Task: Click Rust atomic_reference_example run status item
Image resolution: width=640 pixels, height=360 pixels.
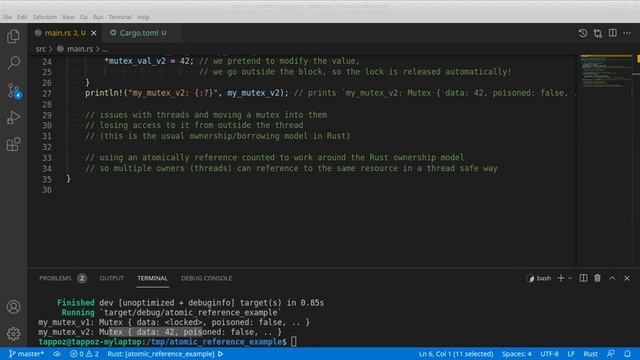Action: tap(165, 354)
